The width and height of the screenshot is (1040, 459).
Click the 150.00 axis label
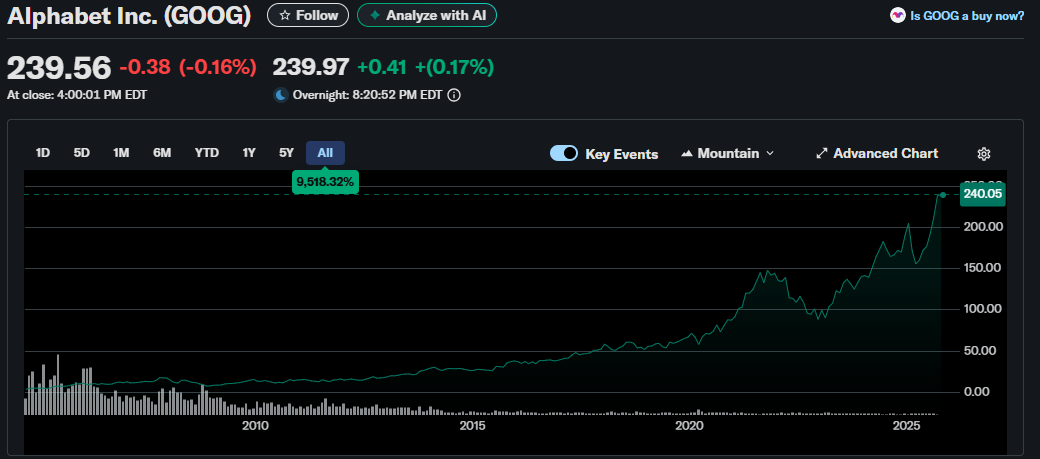coord(983,268)
